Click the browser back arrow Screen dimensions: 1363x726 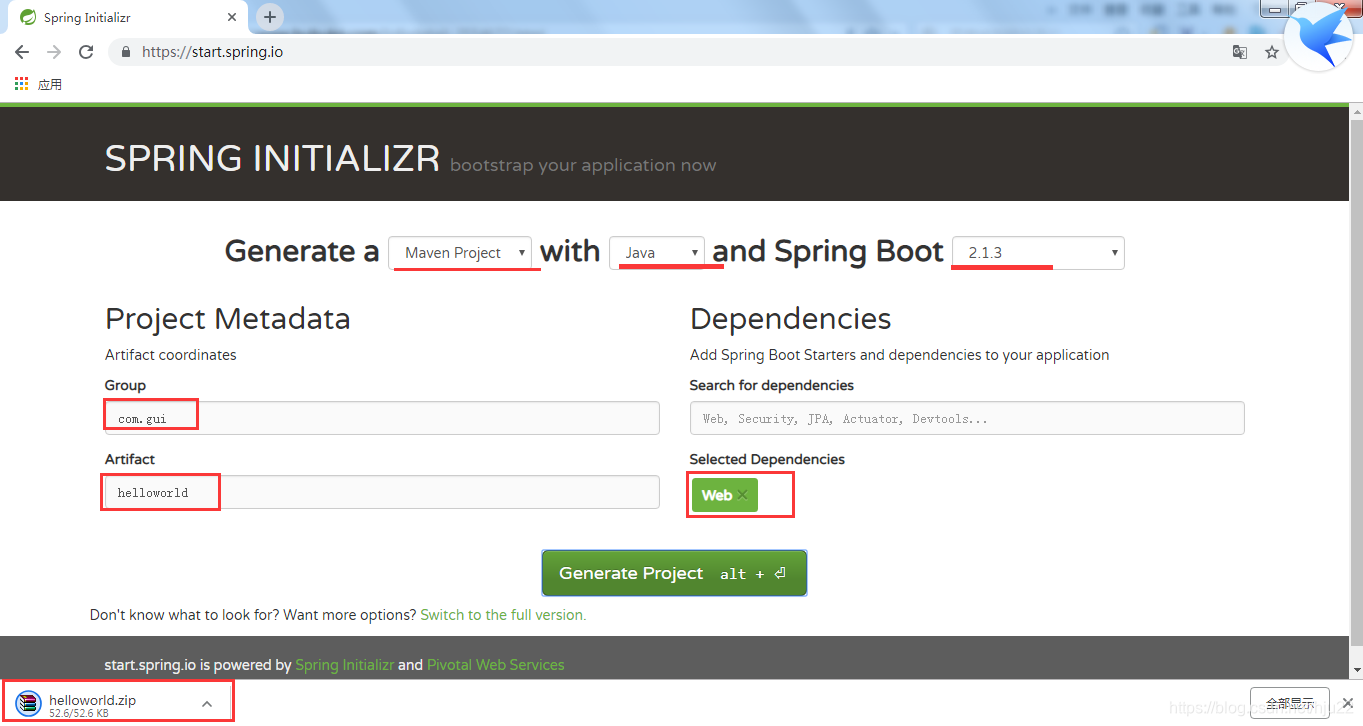[x=22, y=52]
